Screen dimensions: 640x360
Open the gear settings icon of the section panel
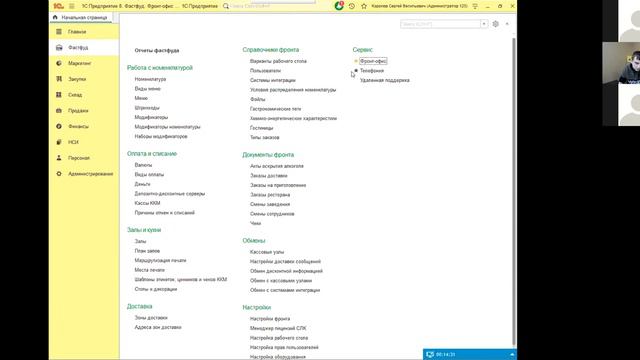(496, 24)
